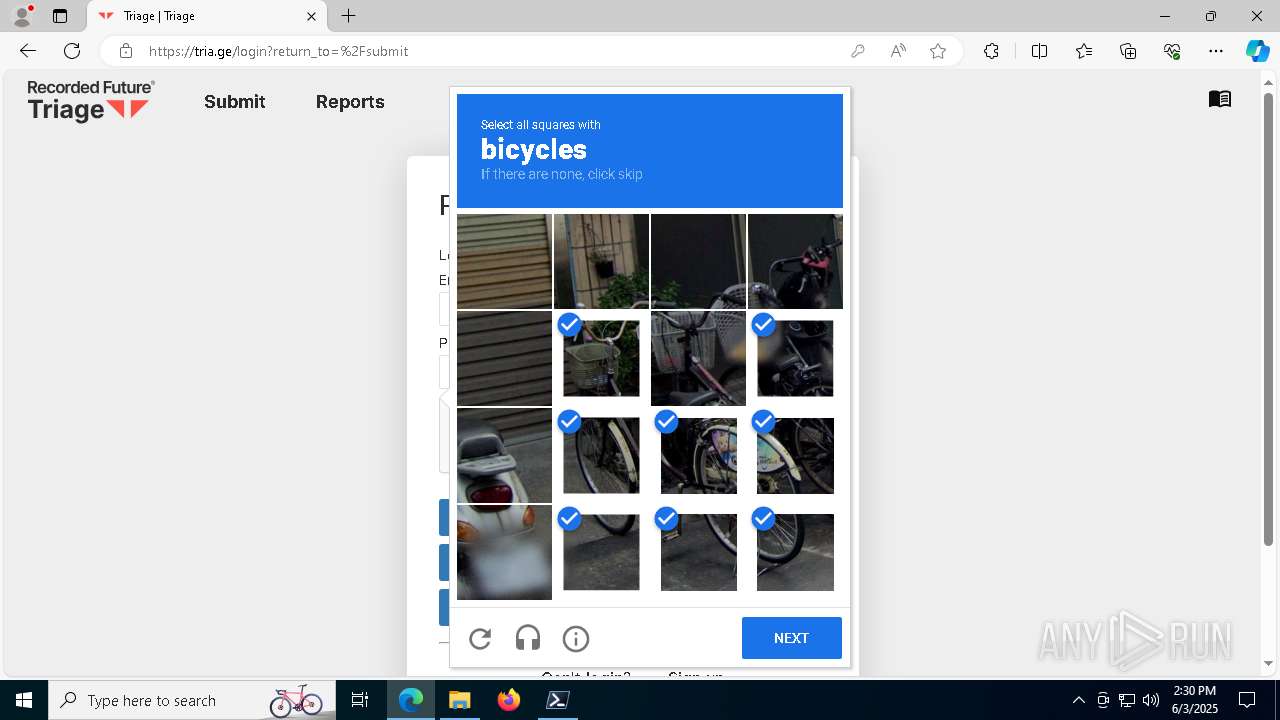Open the notification center icon
Screen dimensions: 1280x720
tap(1247, 700)
